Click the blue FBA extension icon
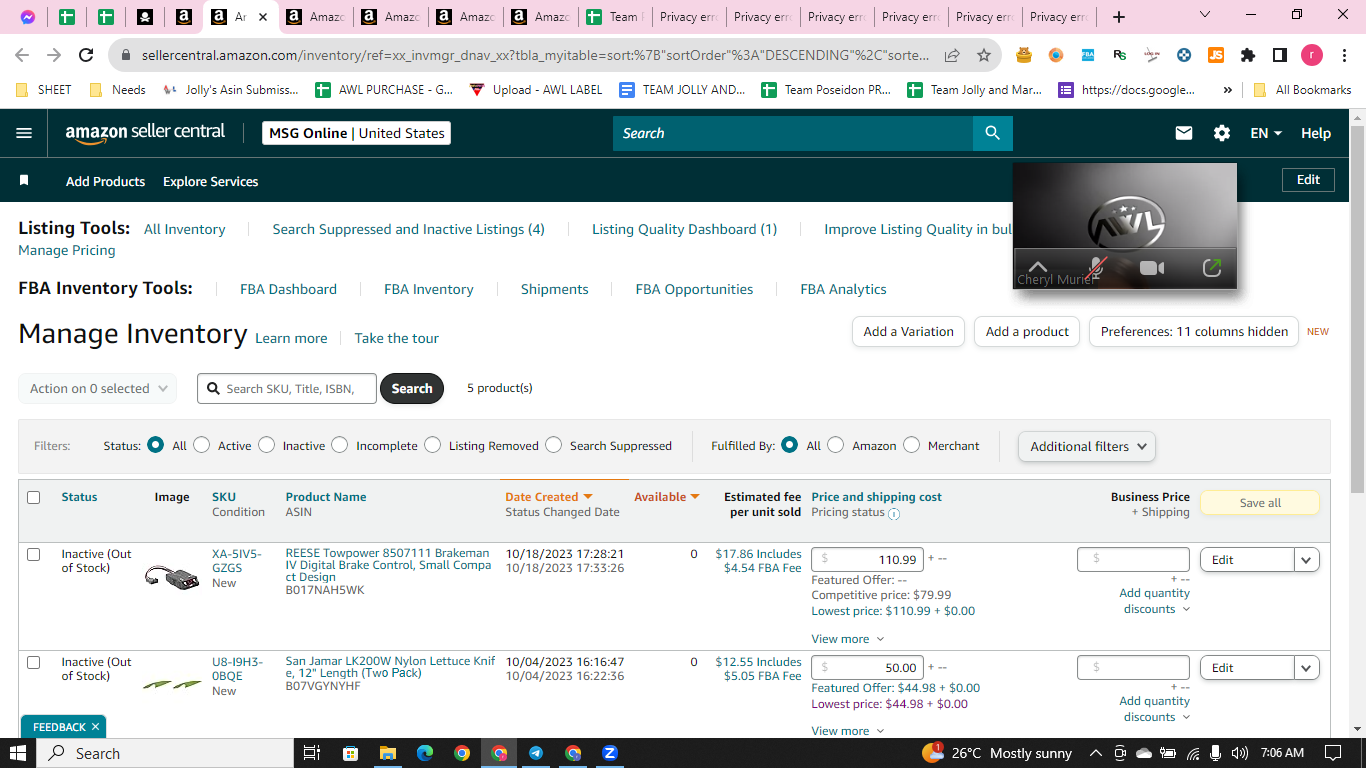1366x768 pixels. (x=1087, y=56)
